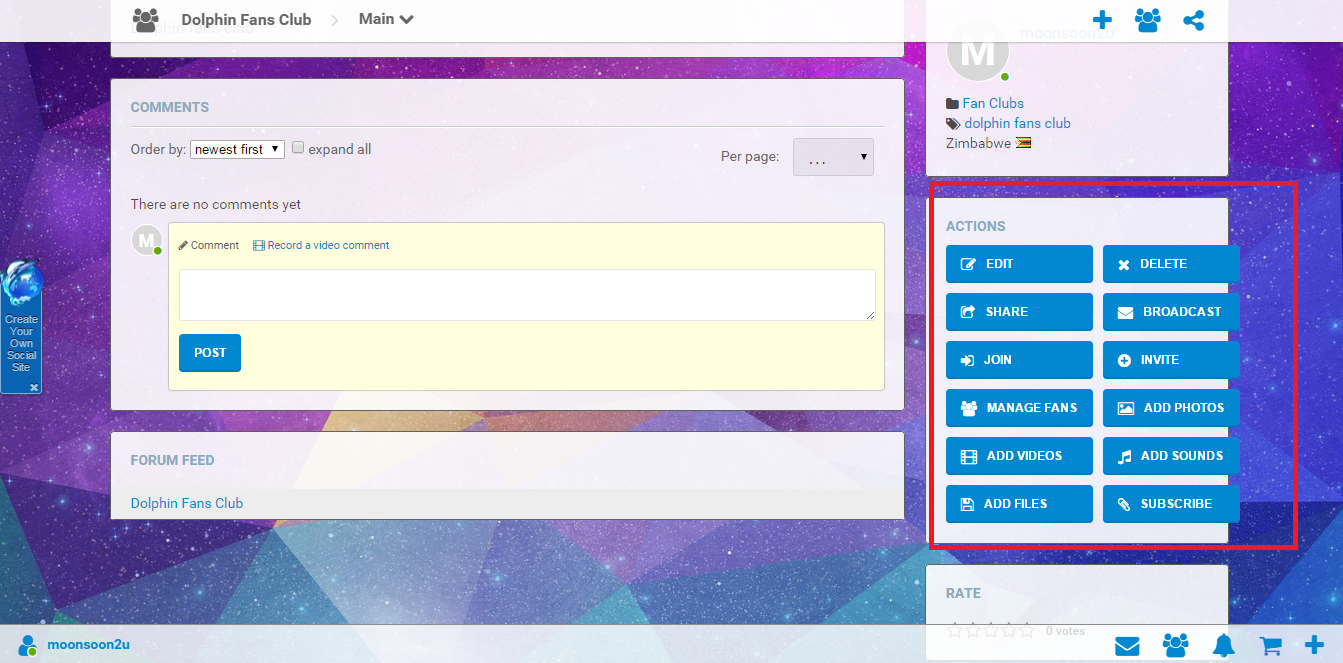The width and height of the screenshot is (1343, 663).
Task: Click Dolphin Fans Club breadcrumb title
Action: pos(246,20)
